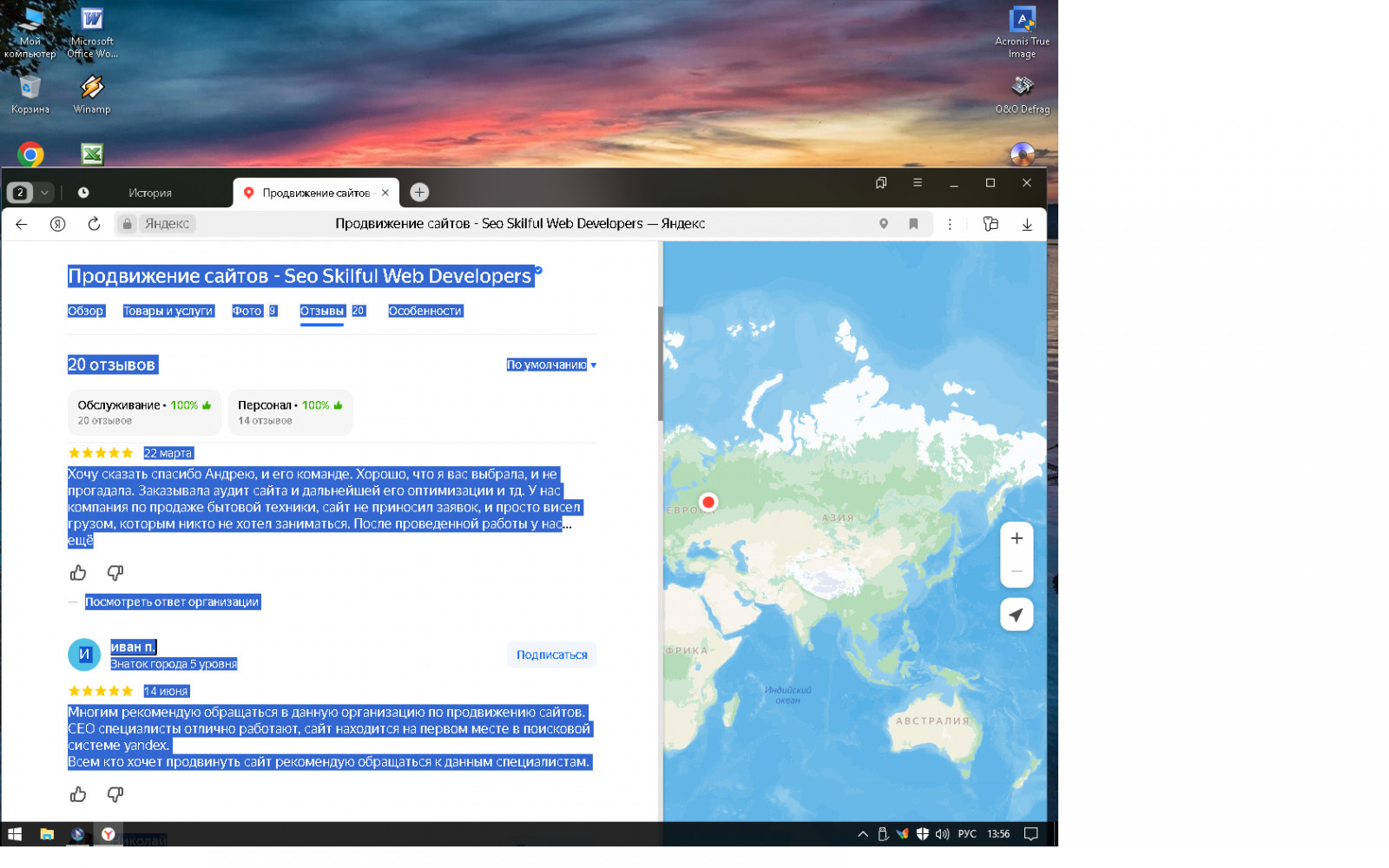Click the taskbar clock showing 13:56

point(998,834)
